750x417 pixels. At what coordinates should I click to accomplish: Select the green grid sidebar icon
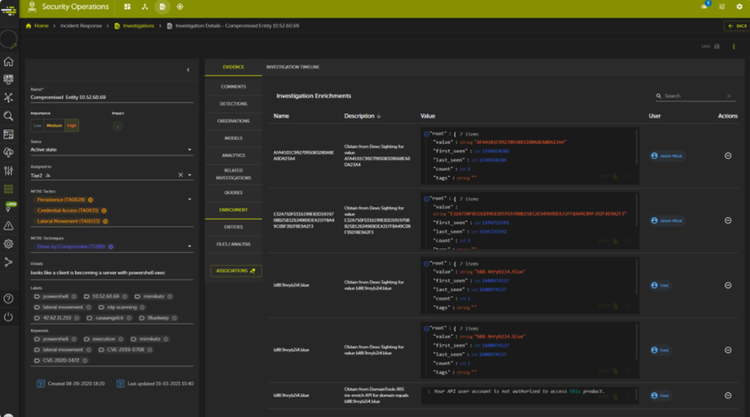(x=9, y=189)
